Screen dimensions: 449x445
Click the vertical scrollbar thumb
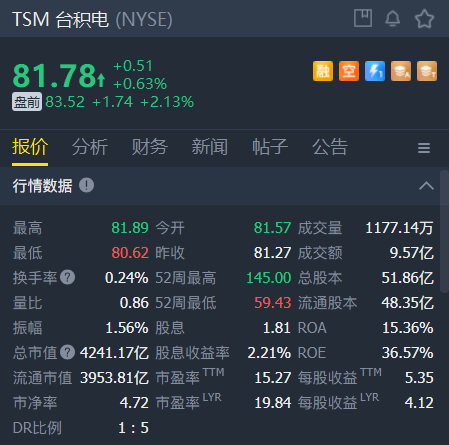pyautogui.click(x=444, y=232)
